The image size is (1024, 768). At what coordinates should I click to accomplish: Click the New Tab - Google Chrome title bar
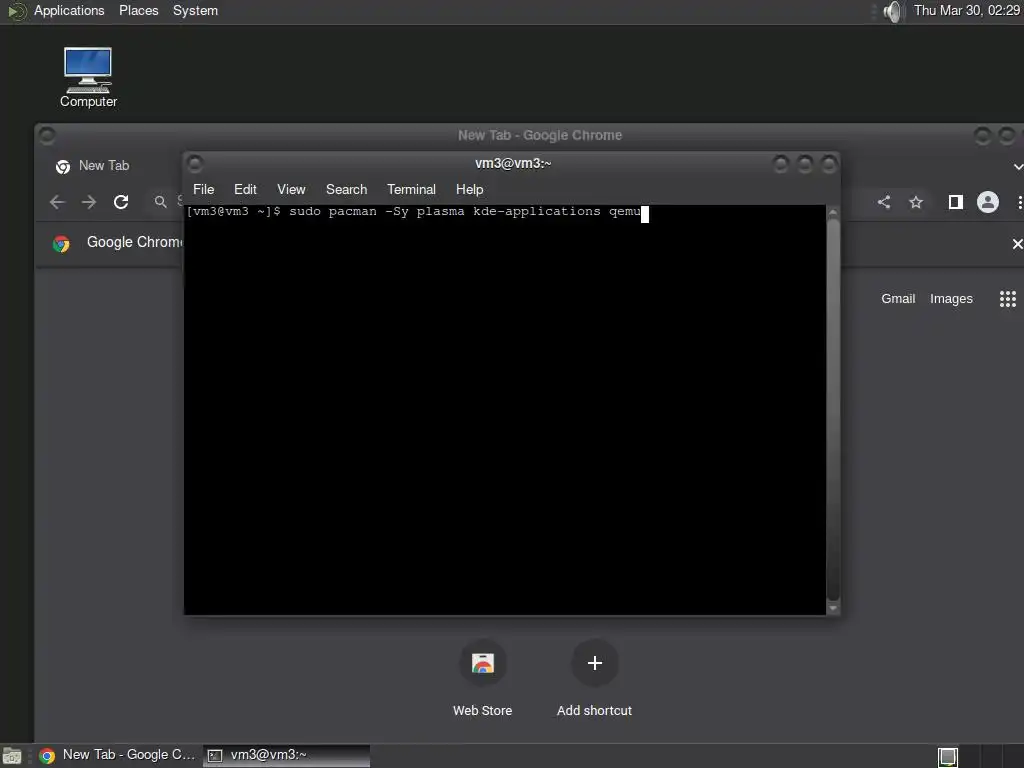point(539,135)
